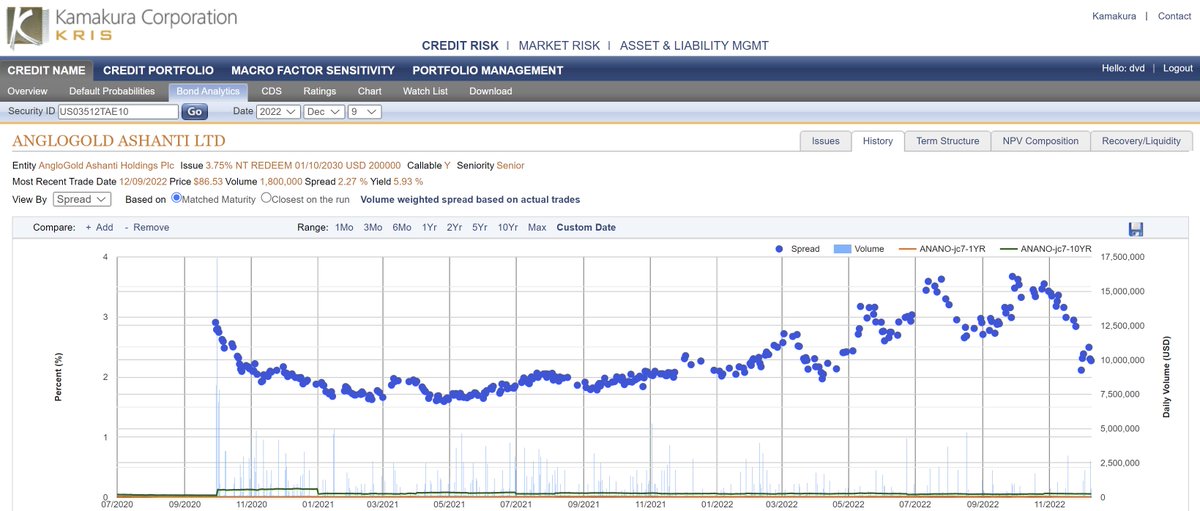Image resolution: width=1200 pixels, height=511 pixels.
Task: Set chart range to 2Yr
Action: click(455, 227)
